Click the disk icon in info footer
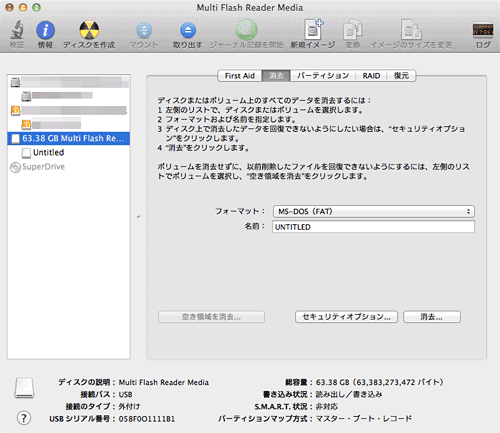The width and height of the screenshot is (500, 433). click(x=24, y=388)
